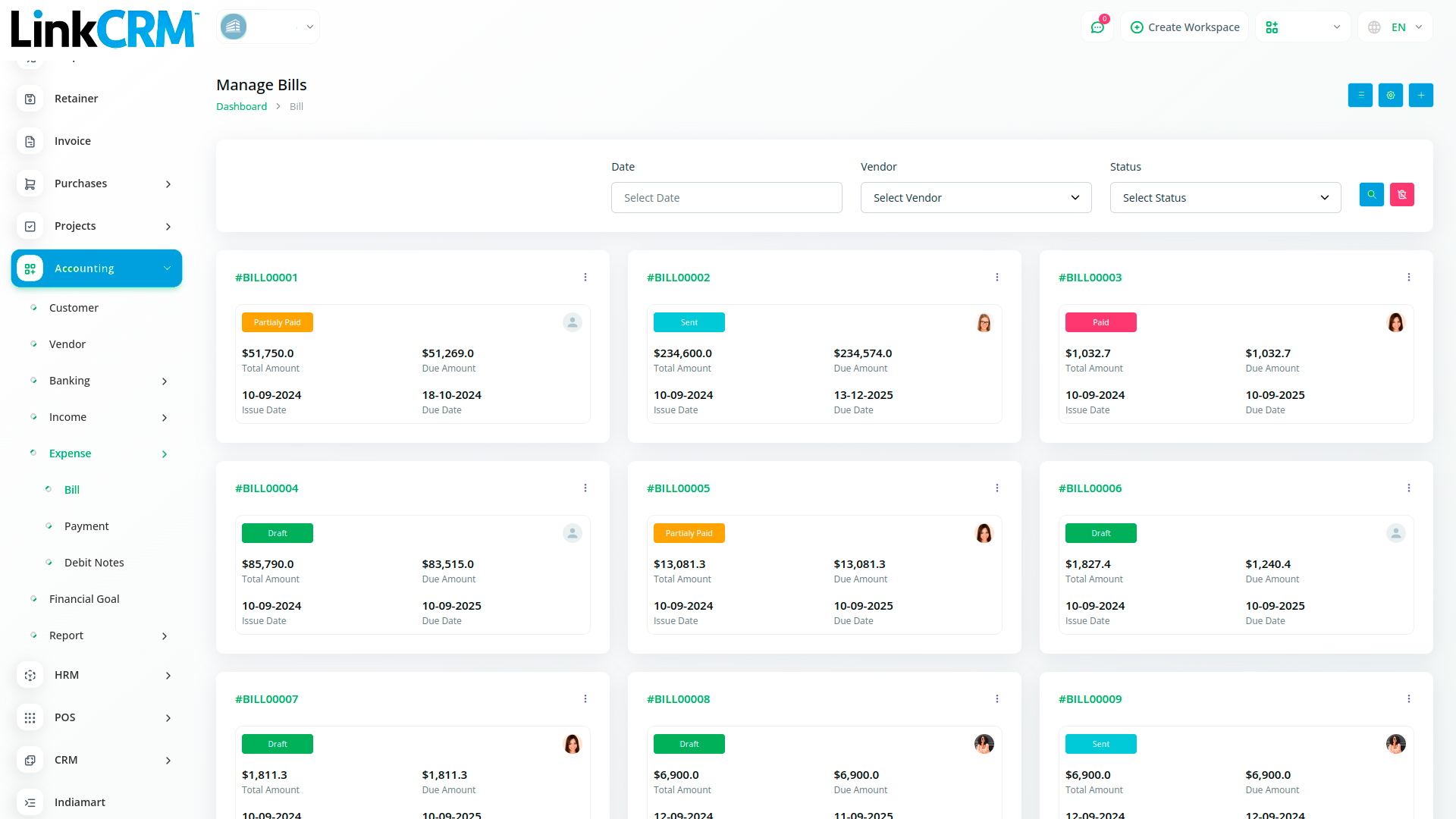Viewport: 1456px width, 819px height.
Task: Click the Invoice icon in the sidebar
Action: point(30,141)
